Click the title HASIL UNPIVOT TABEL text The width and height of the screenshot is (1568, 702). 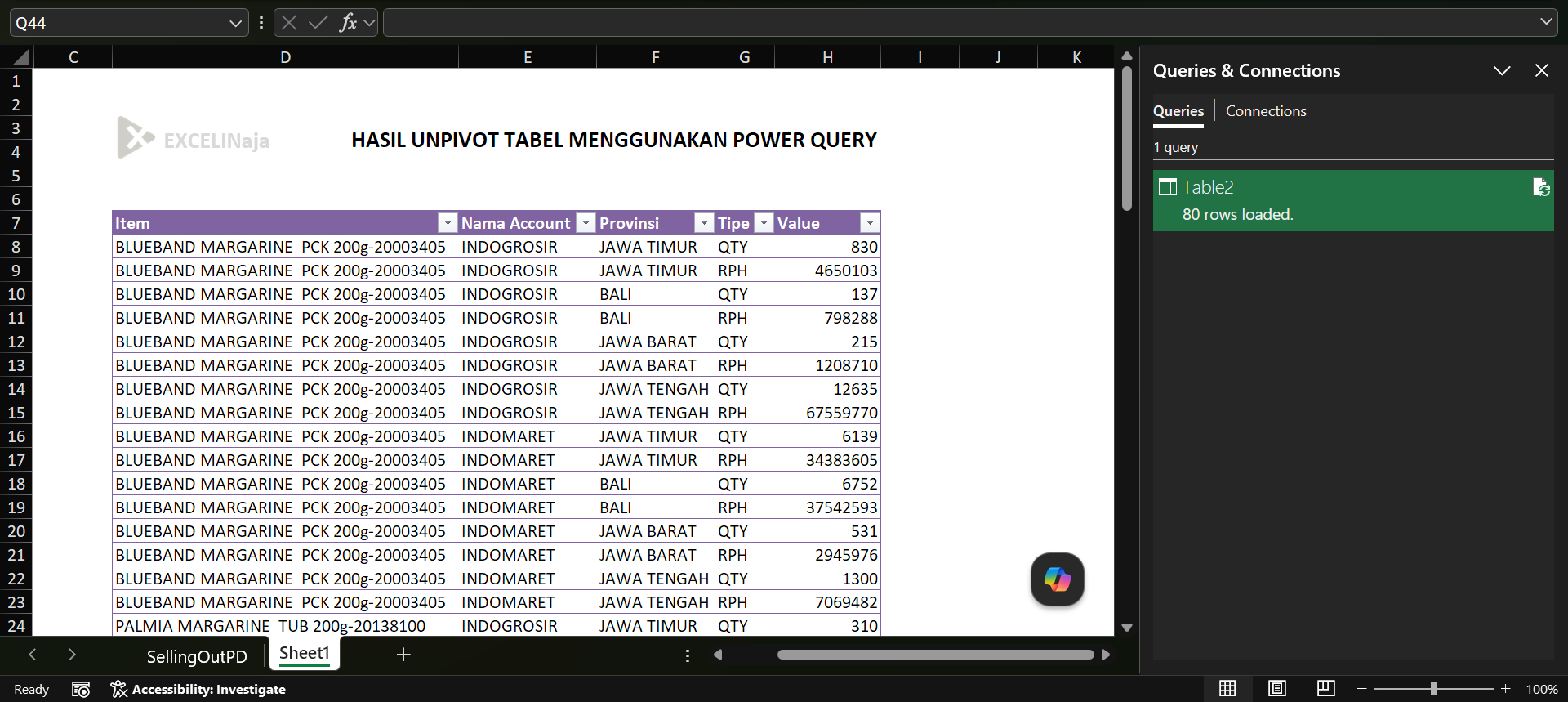(613, 141)
